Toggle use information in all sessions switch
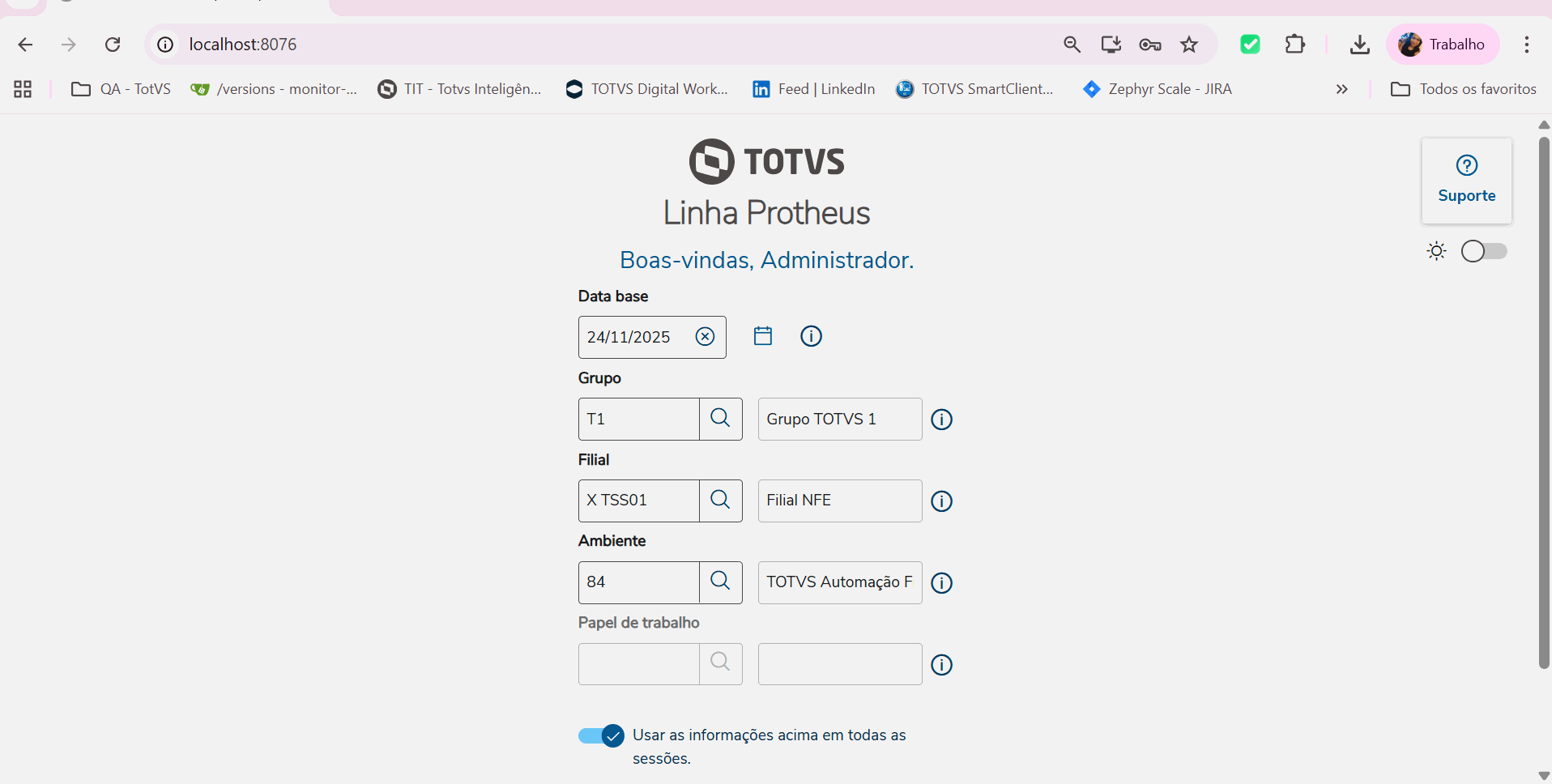This screenshot has width=1552, height=784. coord(601,735)
